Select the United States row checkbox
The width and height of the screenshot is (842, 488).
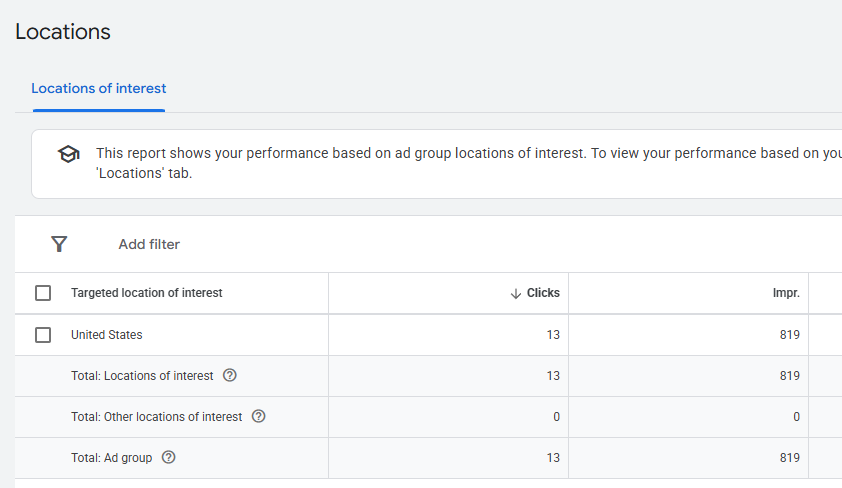coord(43,335)
